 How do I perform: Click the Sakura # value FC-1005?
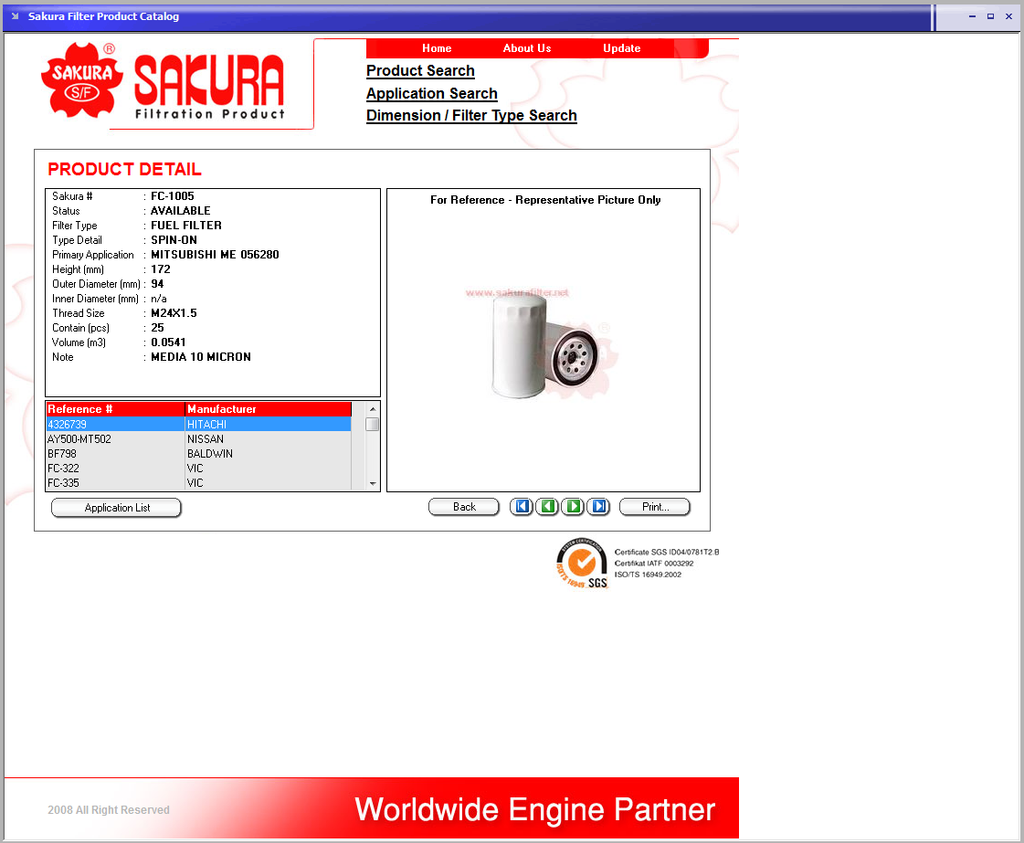click(172, 196)
